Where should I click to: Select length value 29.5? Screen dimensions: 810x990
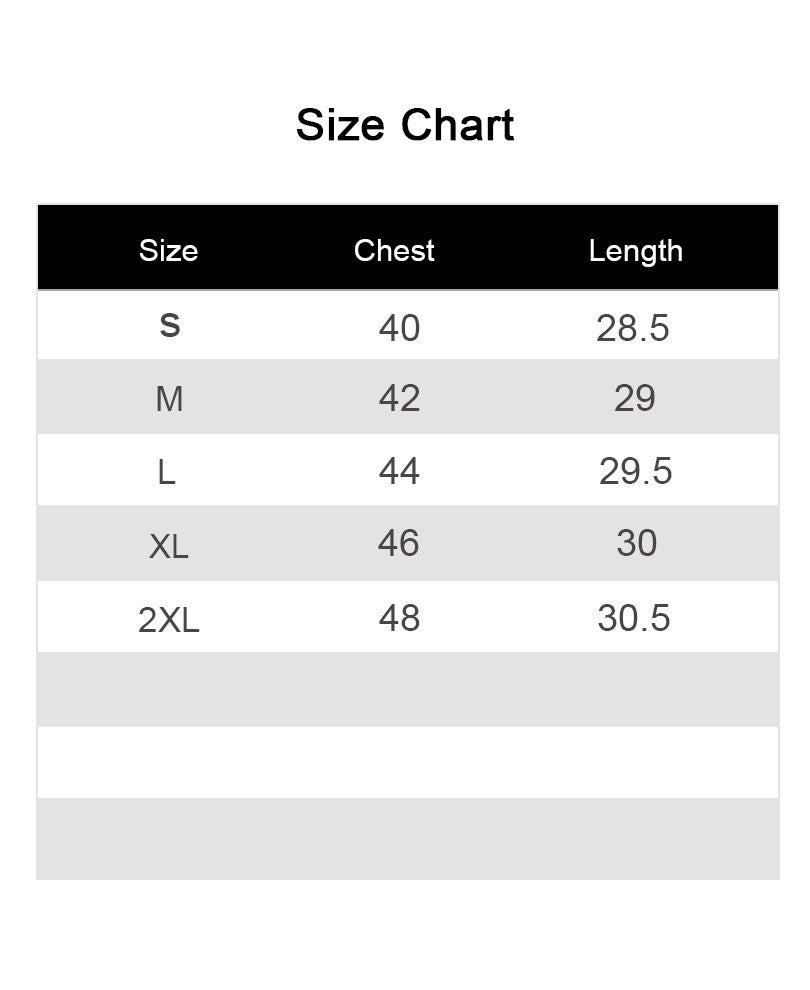(635, 471)
